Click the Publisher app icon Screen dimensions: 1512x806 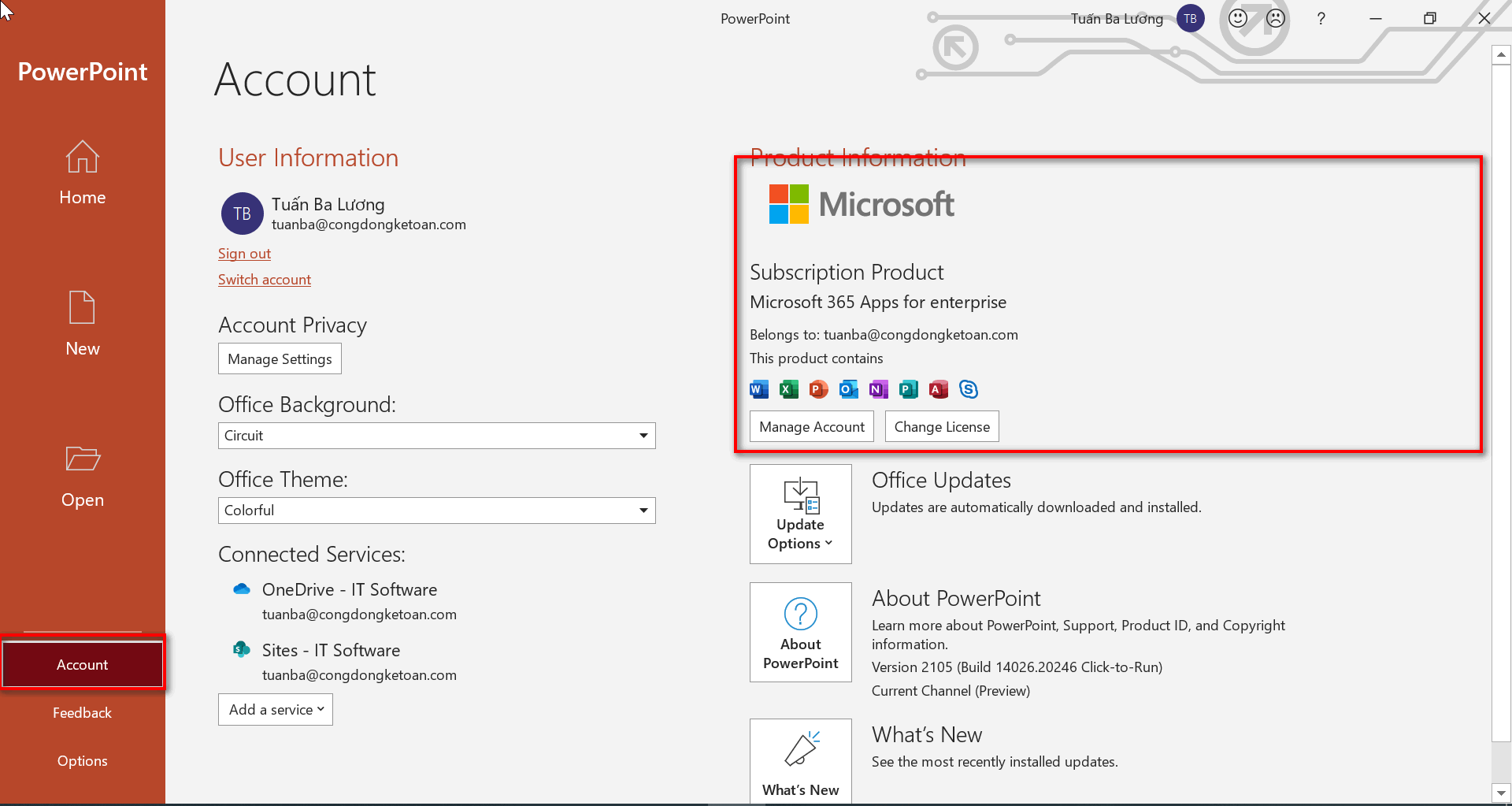point(909,389)
